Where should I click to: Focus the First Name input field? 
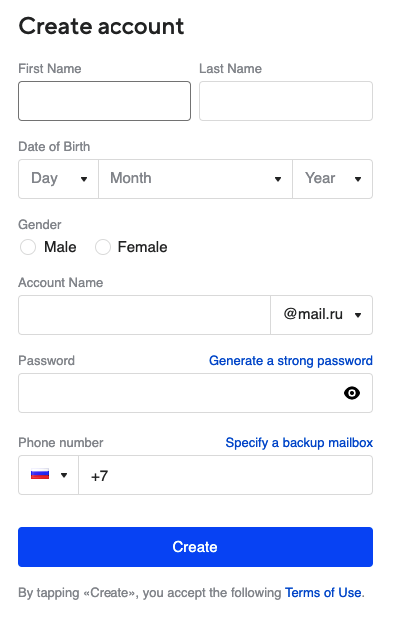pyautogui.click(x=104, y=101)
